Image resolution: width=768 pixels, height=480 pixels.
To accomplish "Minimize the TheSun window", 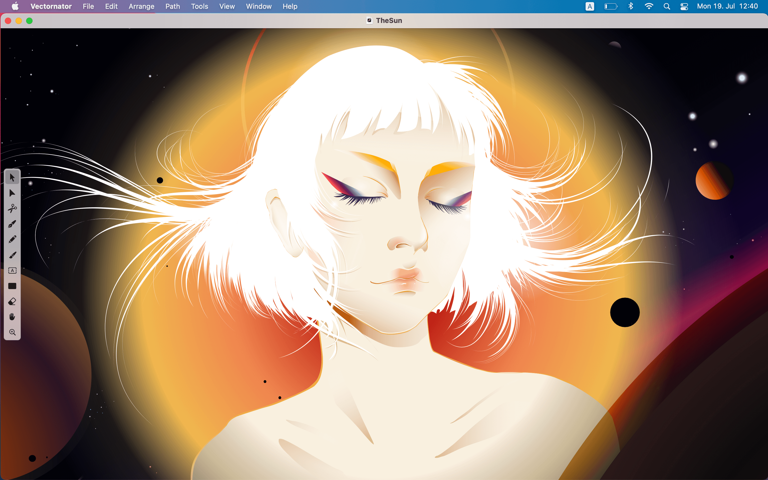I will point(19,21).
